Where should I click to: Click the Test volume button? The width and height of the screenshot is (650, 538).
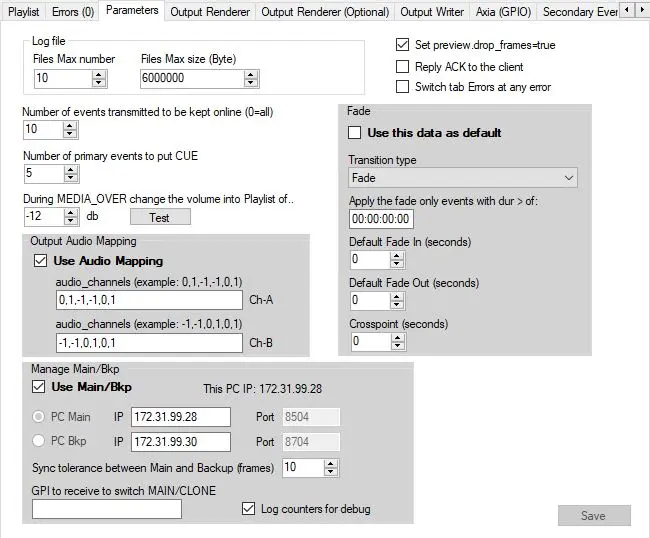(x=159, y=217)
